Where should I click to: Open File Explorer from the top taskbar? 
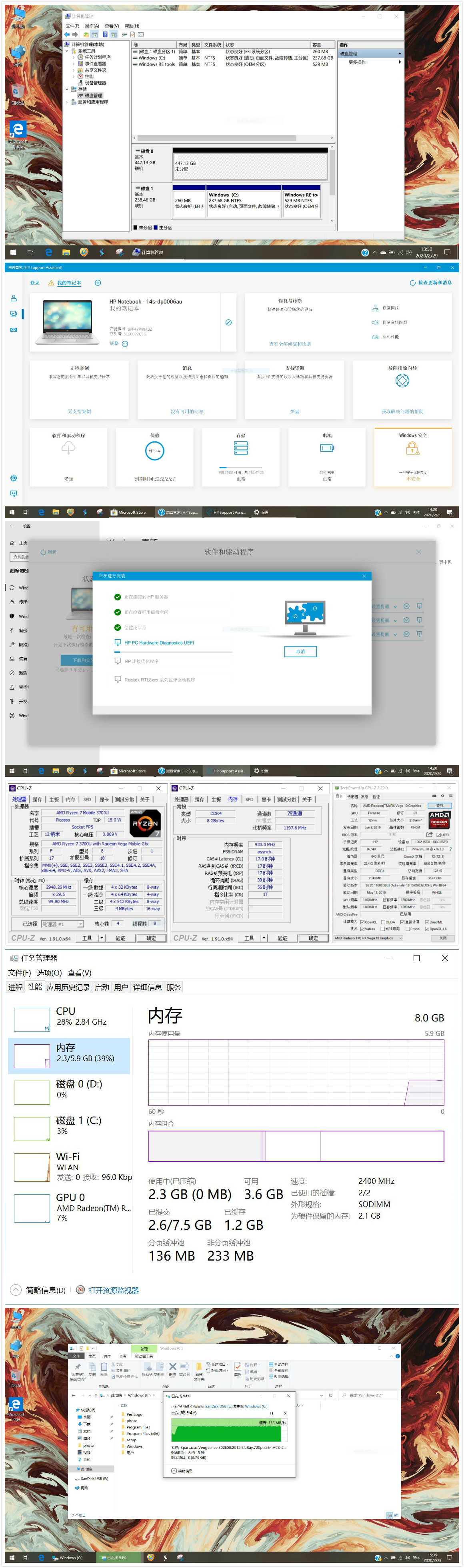click(66, 252)
